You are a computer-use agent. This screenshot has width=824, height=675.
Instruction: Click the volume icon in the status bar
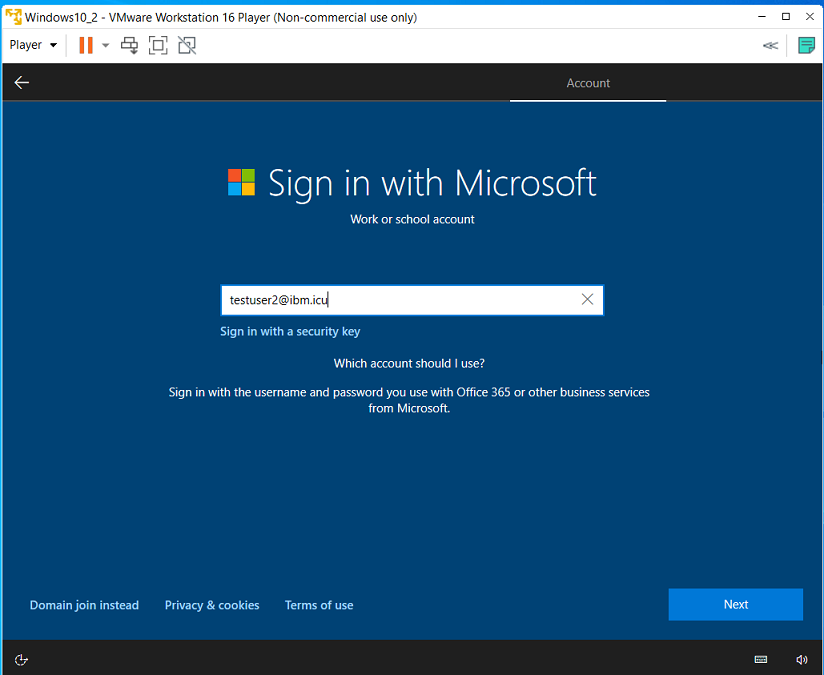801,659
